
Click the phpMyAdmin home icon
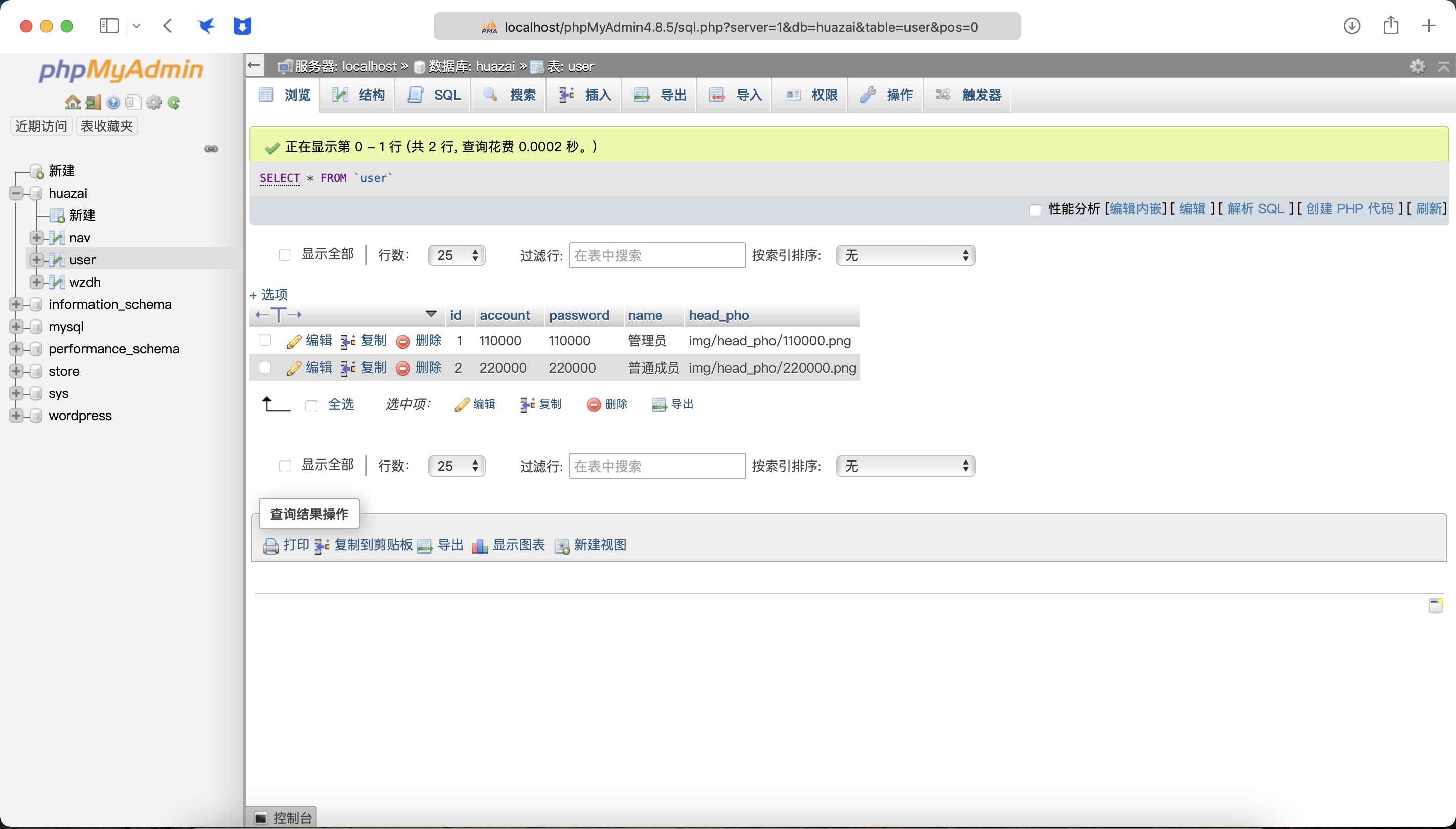point(72,102)
